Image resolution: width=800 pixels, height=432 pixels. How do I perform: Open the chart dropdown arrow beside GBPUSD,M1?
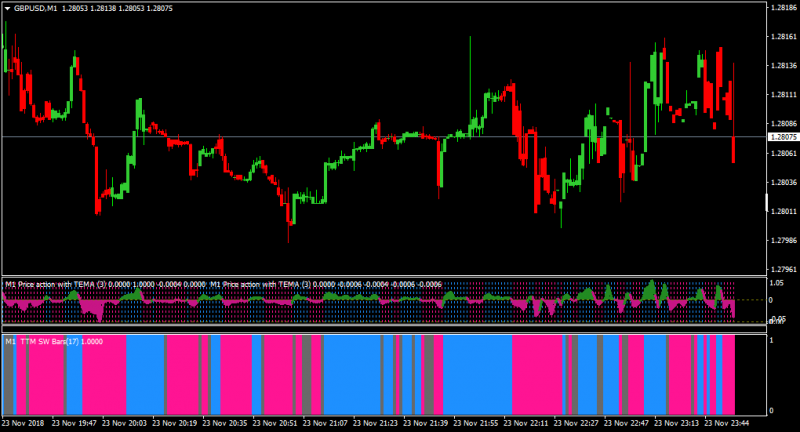point(8,9)
